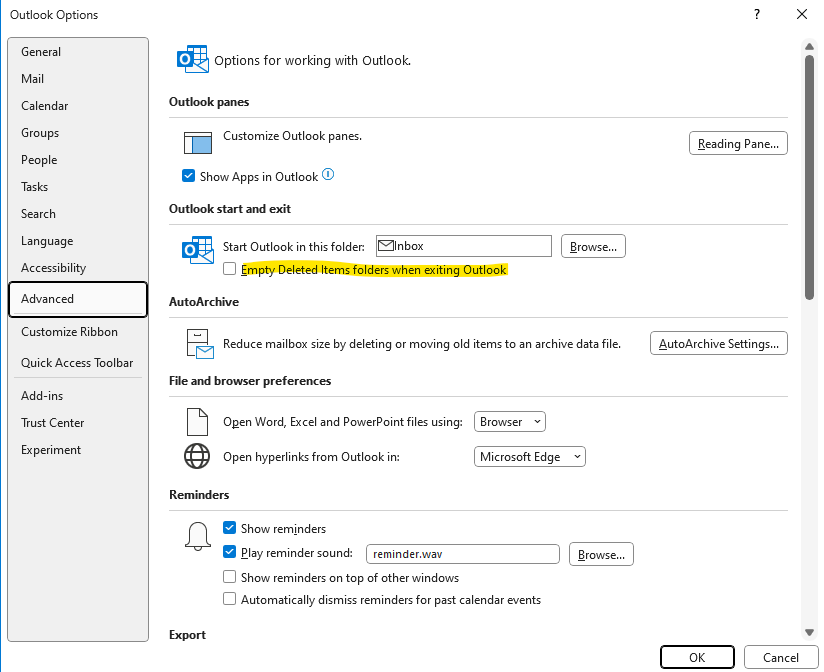The width and height of the screenshot is (824, 672).
Task: Go to Quick Access Toolbar options
Action: (x=78, y=363)
